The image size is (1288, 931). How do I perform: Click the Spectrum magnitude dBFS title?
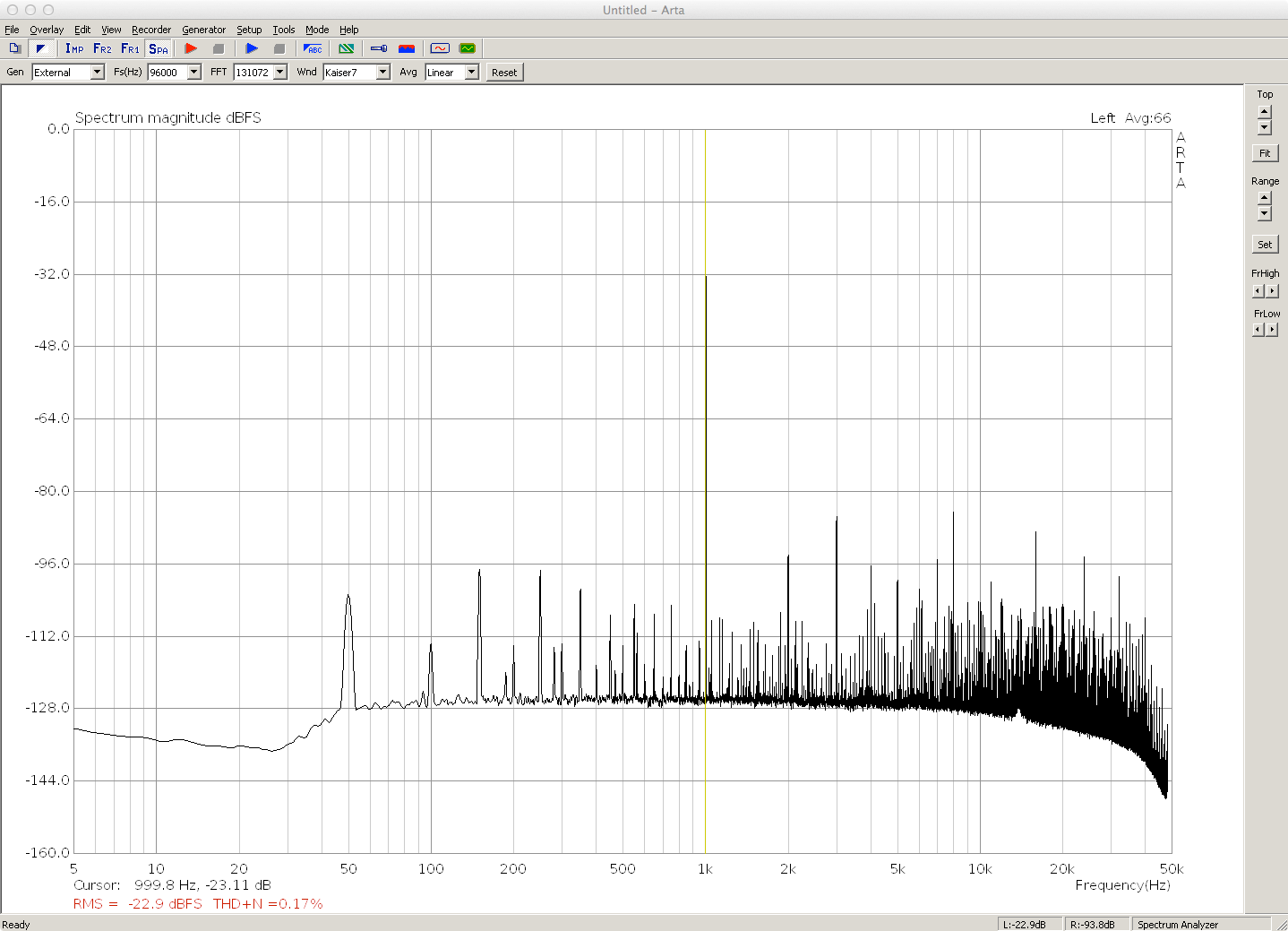click(168, 117)
